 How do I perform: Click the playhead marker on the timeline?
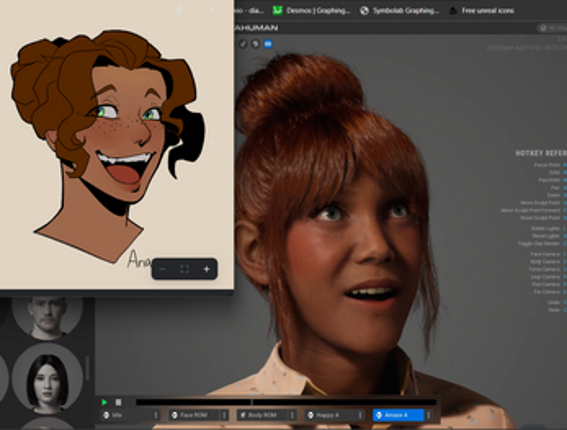click(252, 402)
